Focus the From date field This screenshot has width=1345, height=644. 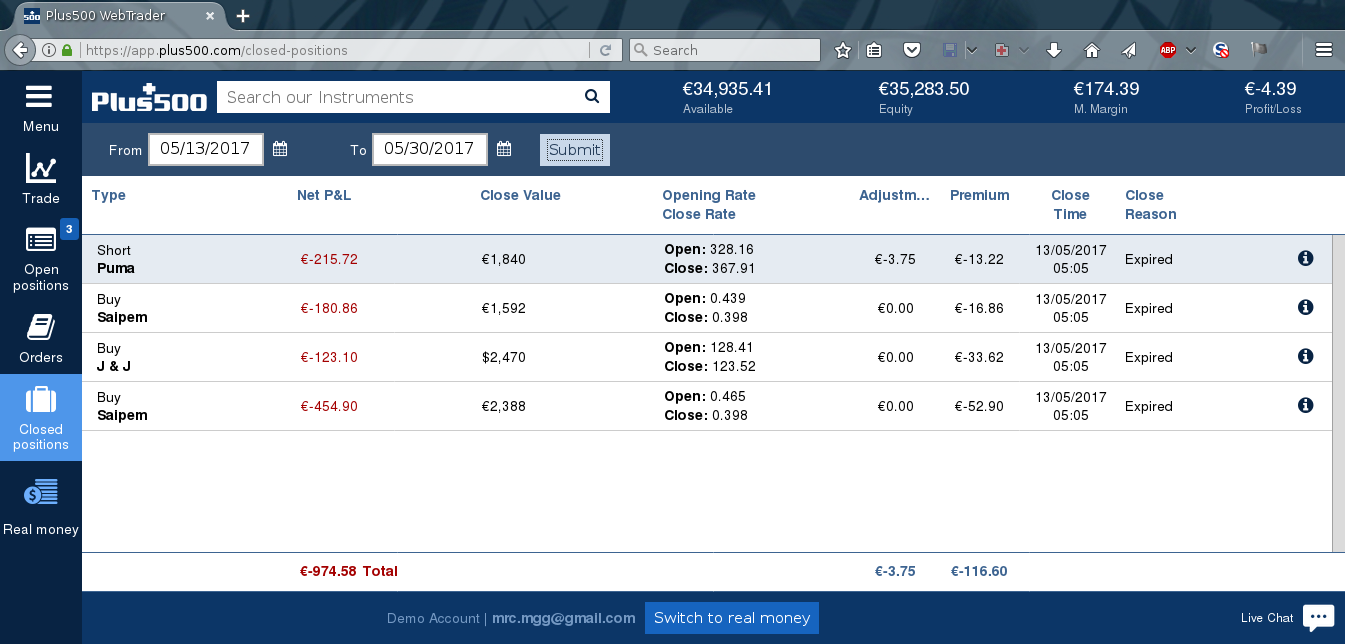tap(206, 149)
